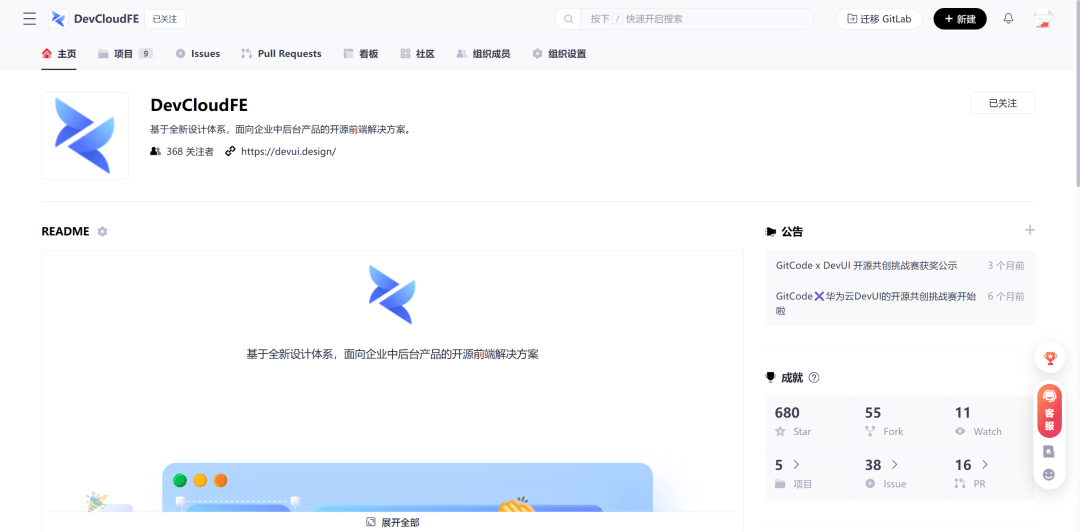Click the 新建 button
The width and height of the screenshot is (1080, 532).
pyautogui.click(x=960, y=19)
